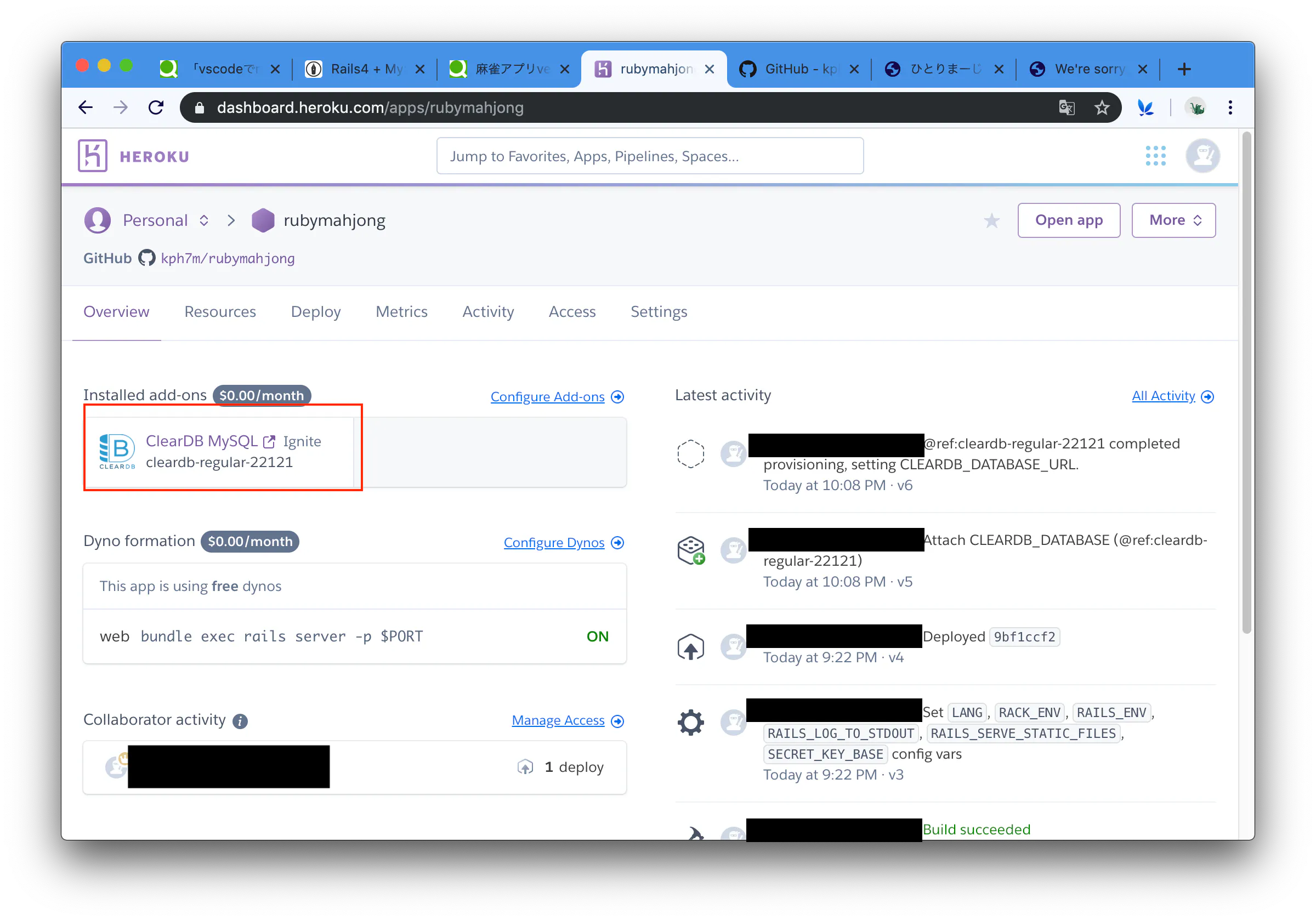Open the Chrome three-dot menu
Screen dimensions: 1316x921
1230,108
